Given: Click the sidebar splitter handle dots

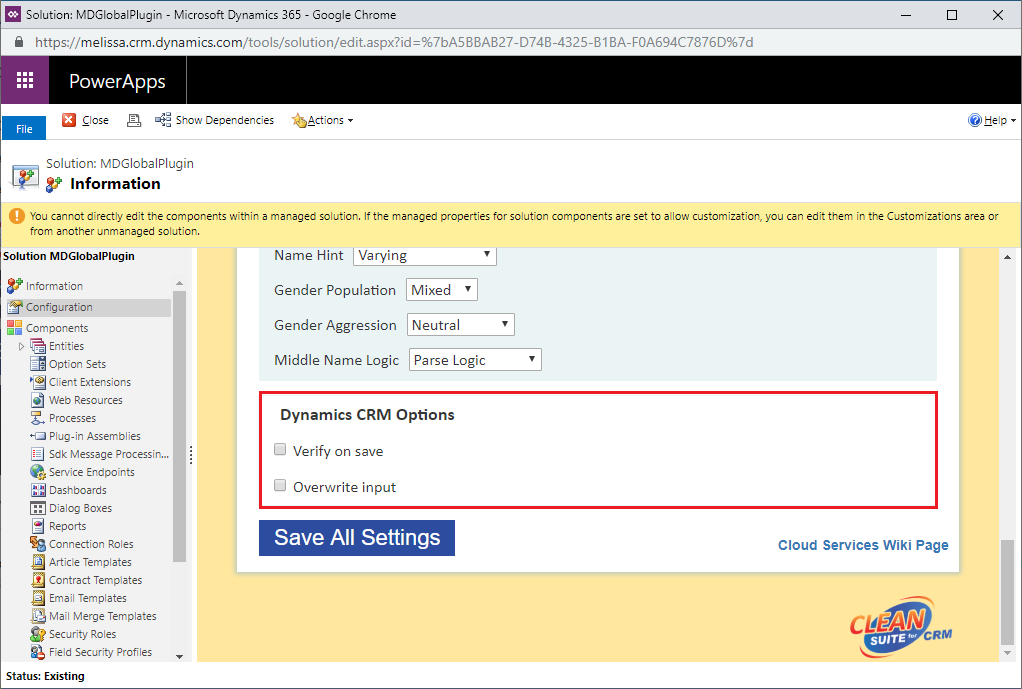Looking at the screenshot, I should [x=191, y=454].
